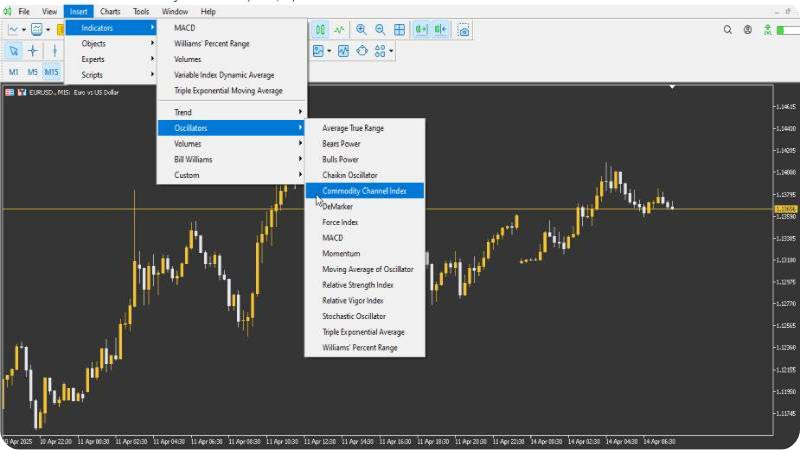Tile chart windows with grid icon
Image resolution: width=800 pixels, height=450 pixels.
coord(399,30)
